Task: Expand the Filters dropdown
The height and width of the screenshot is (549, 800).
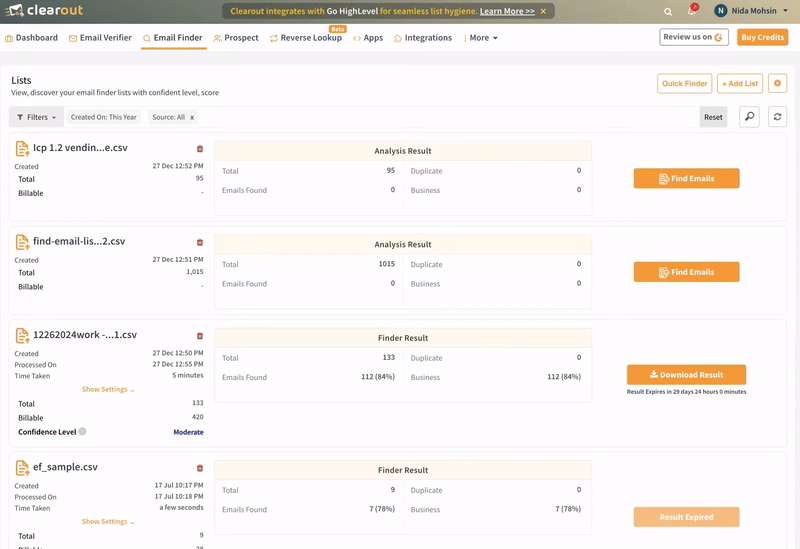Action: tap(36, 117)
